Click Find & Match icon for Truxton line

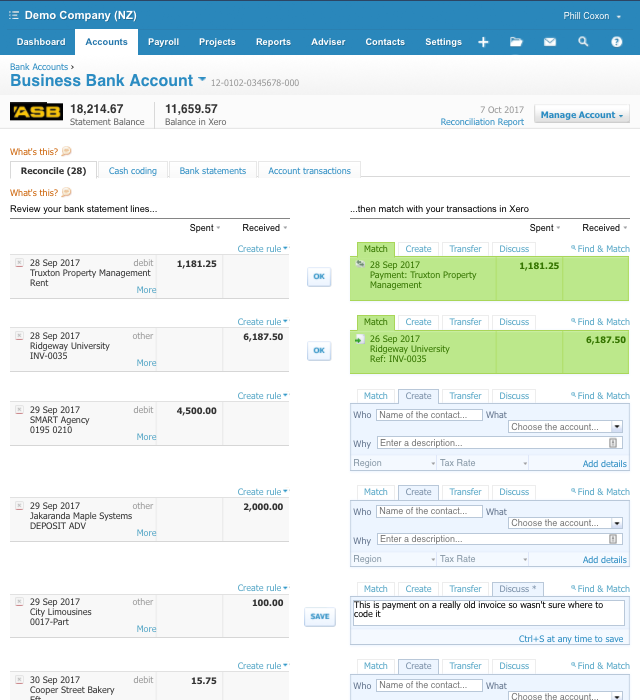(x=573, y=248)
